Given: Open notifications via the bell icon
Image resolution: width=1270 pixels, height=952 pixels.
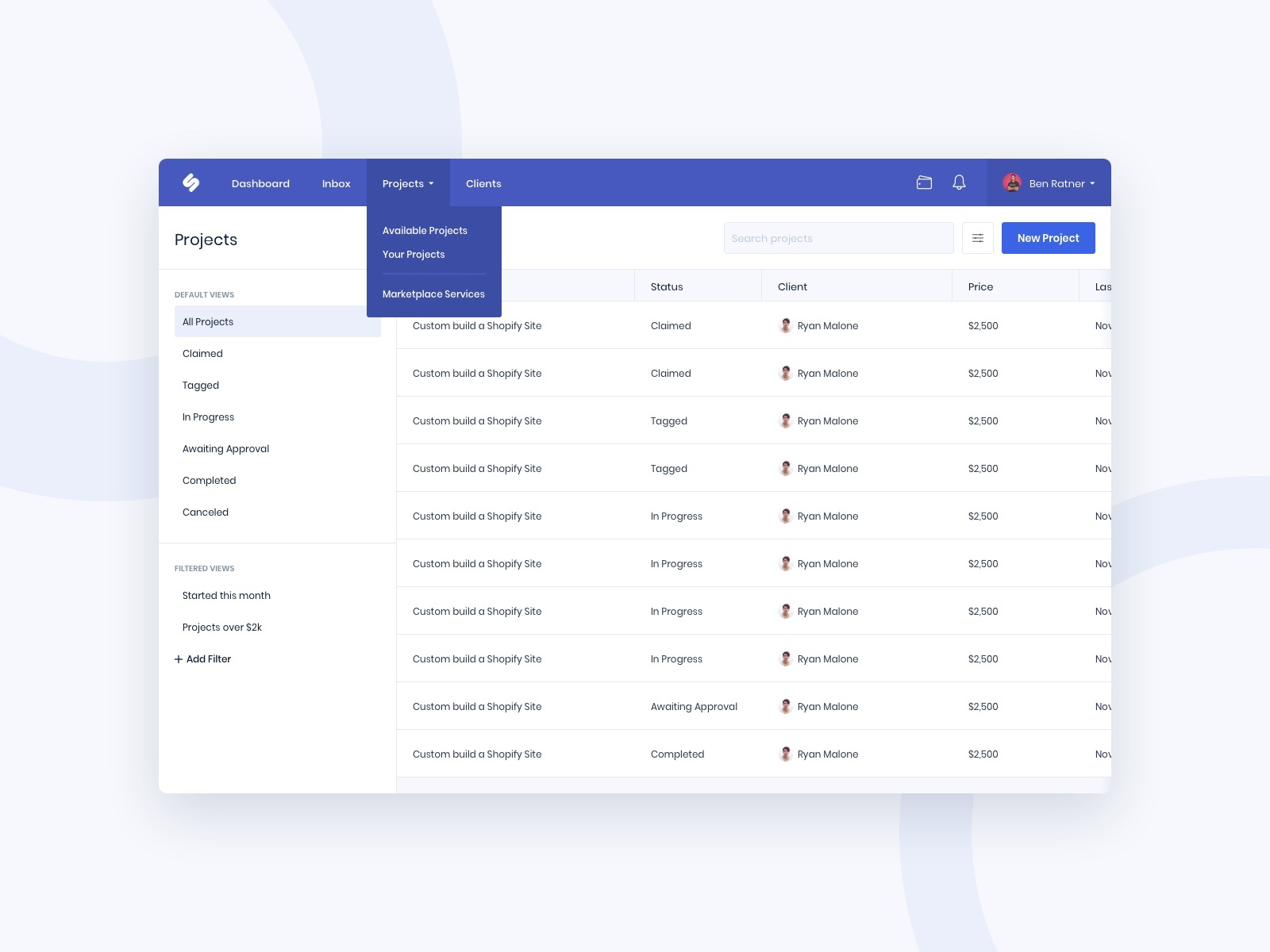Looking at the screenshot, I should pos(958,182).
